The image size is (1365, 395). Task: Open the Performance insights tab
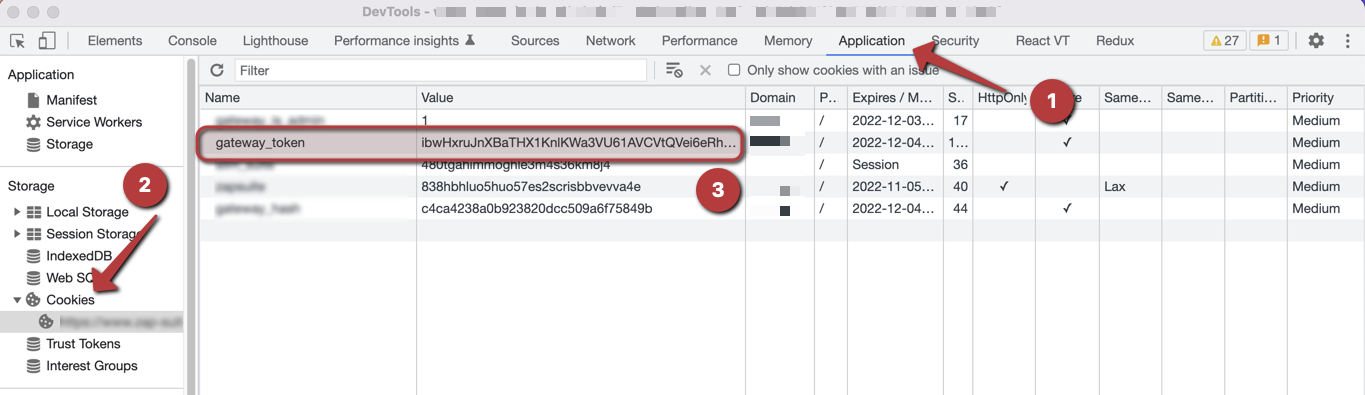click(404, 41)
